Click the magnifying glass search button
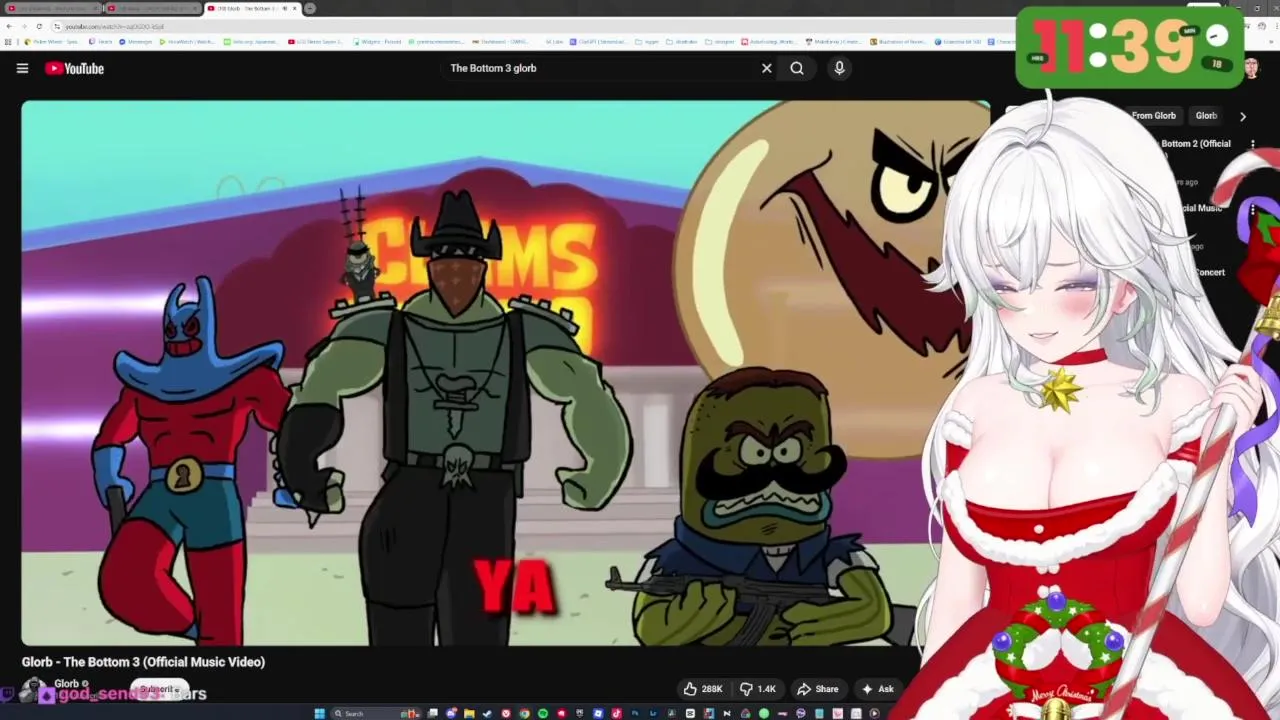Screen dimensions: 1280x720 (x=797, y=68)
